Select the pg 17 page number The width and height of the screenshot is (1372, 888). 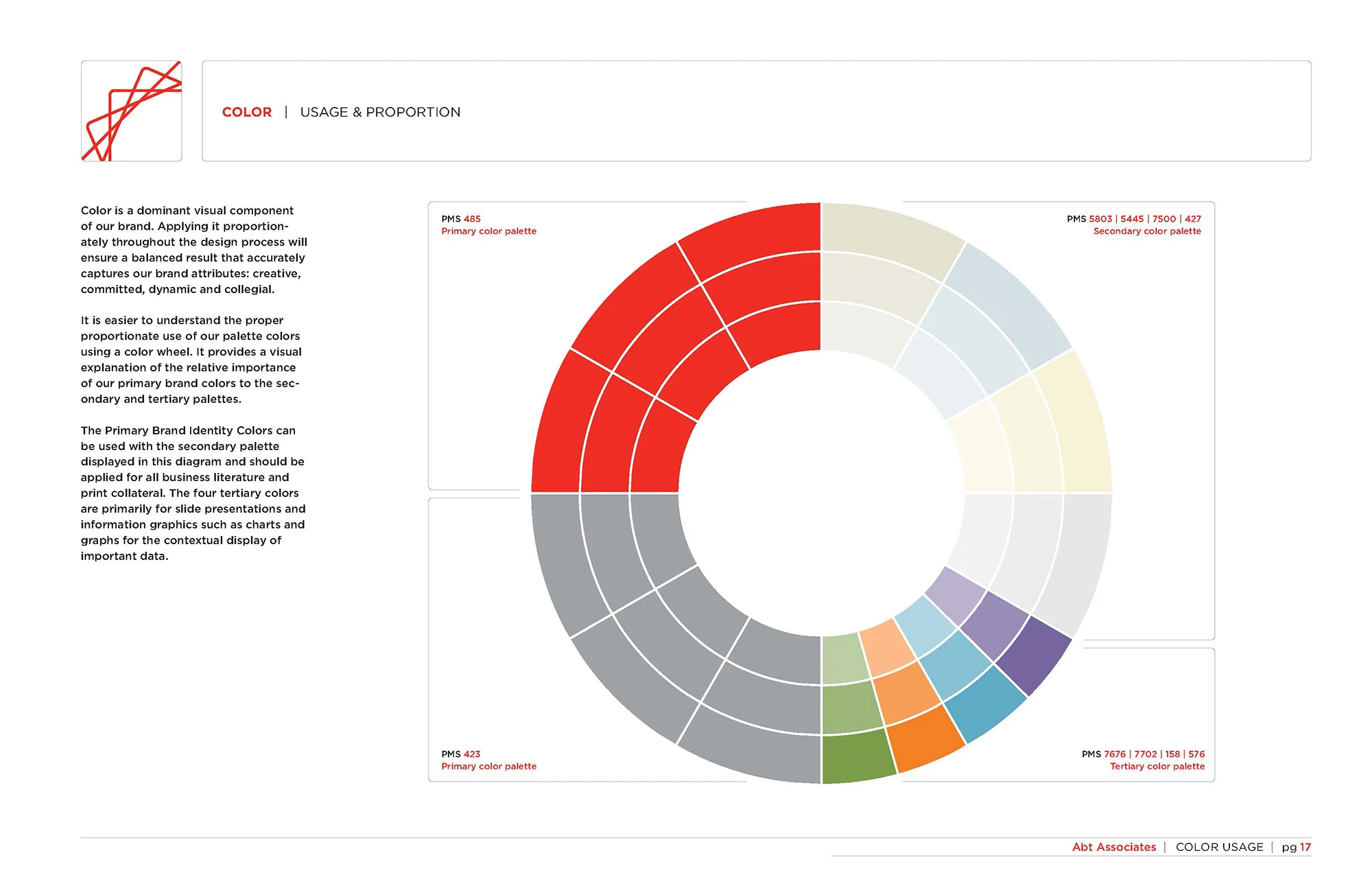click(x=1297, y=847)
